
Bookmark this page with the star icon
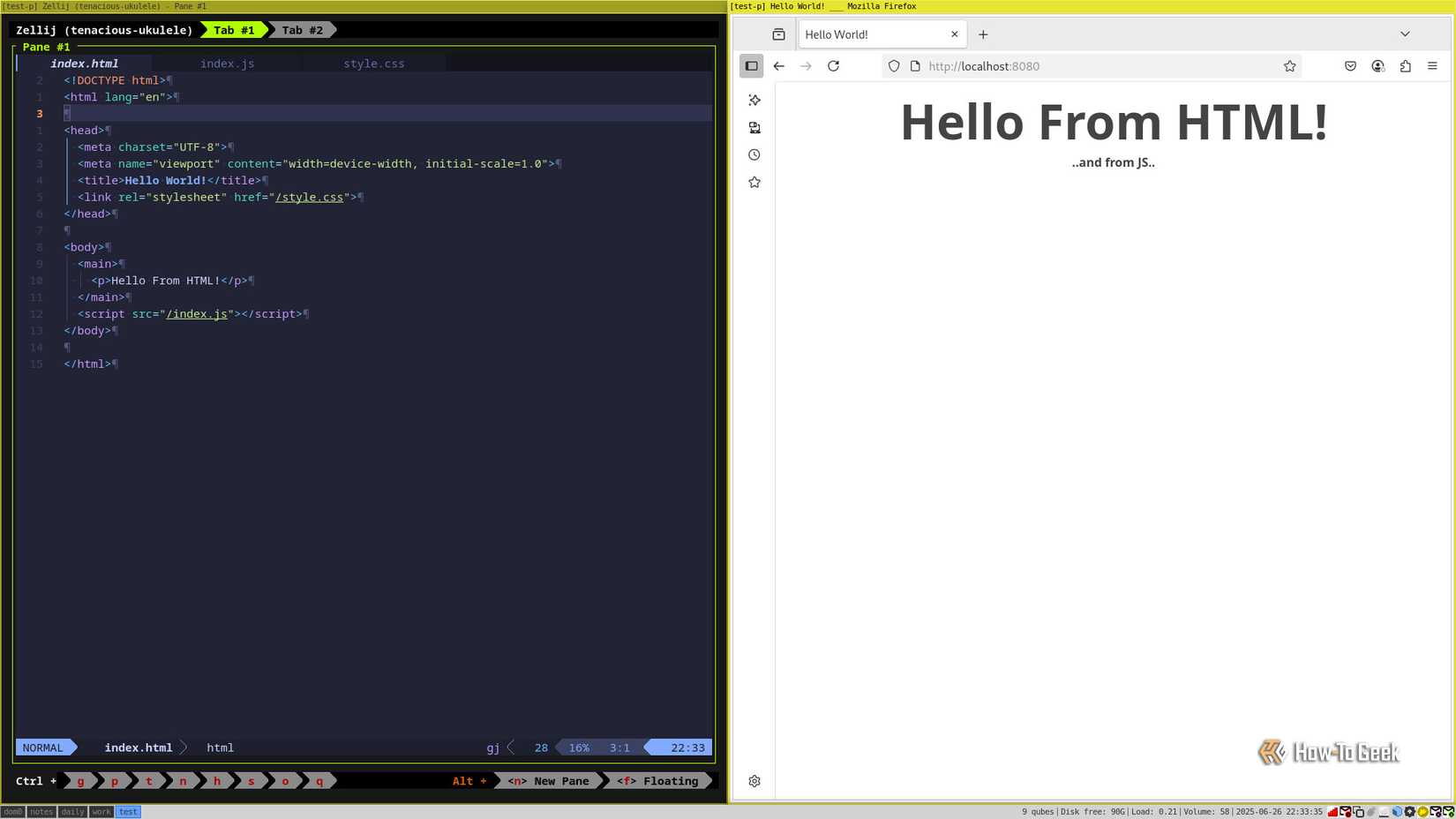coord(1289,65)
